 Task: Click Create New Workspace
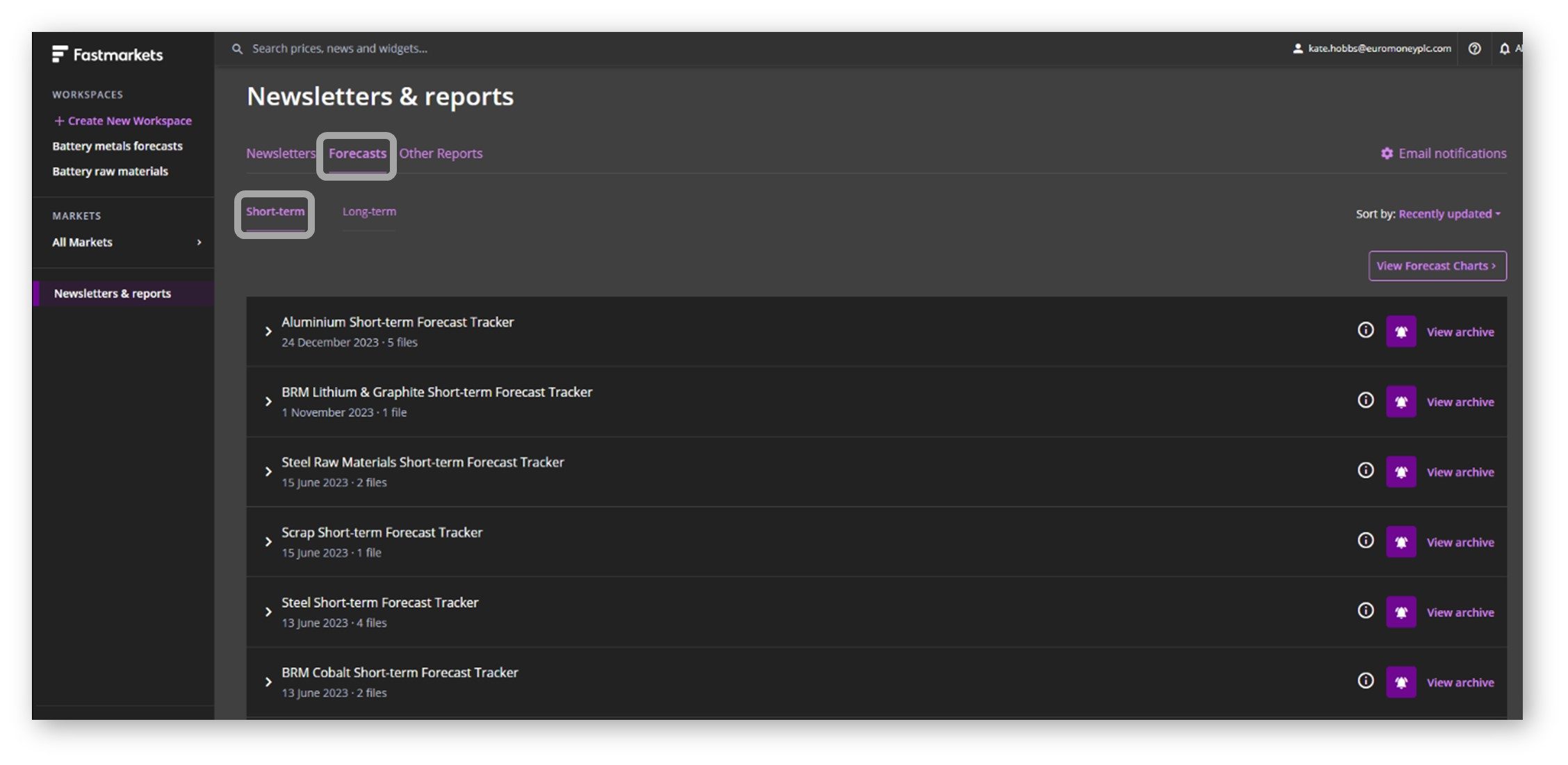point(122,121)
